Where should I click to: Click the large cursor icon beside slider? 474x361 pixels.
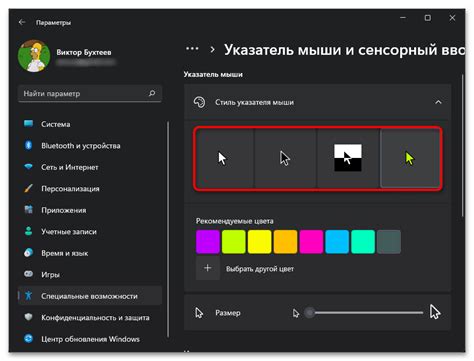pos(435,312)
